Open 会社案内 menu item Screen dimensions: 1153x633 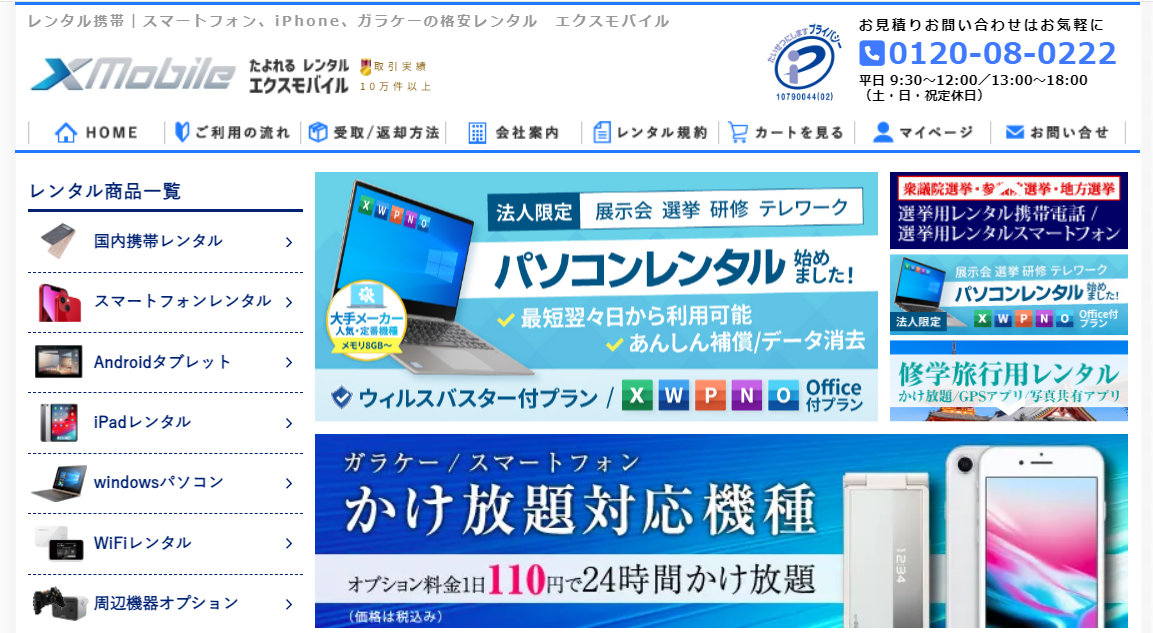coord(514,132)
